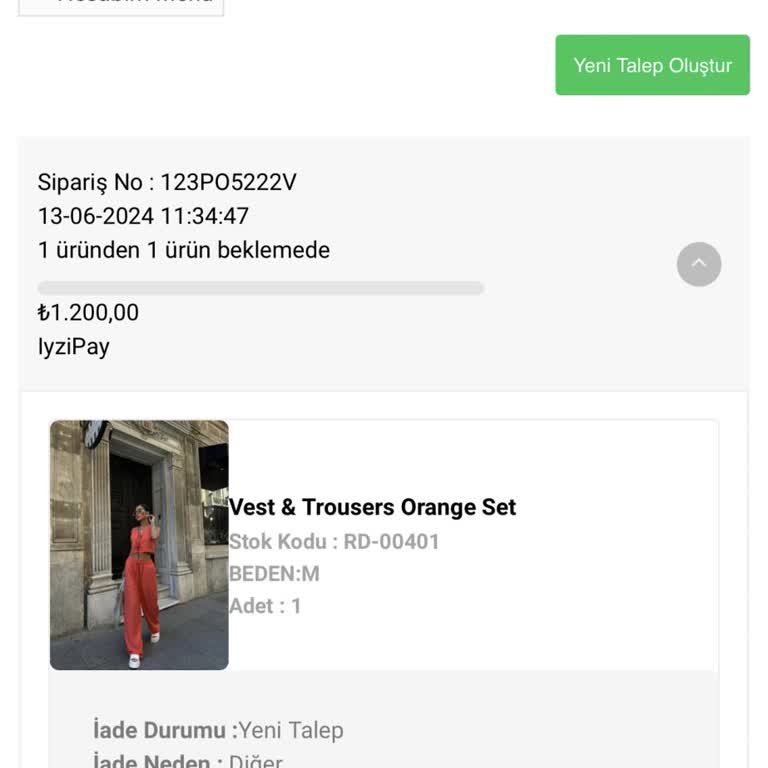Image resolution: width=768 pixels, height=768 pixels.
Task: Open the Vest & Trousers Orange Set thumbnail
Action: coord(139,545)
